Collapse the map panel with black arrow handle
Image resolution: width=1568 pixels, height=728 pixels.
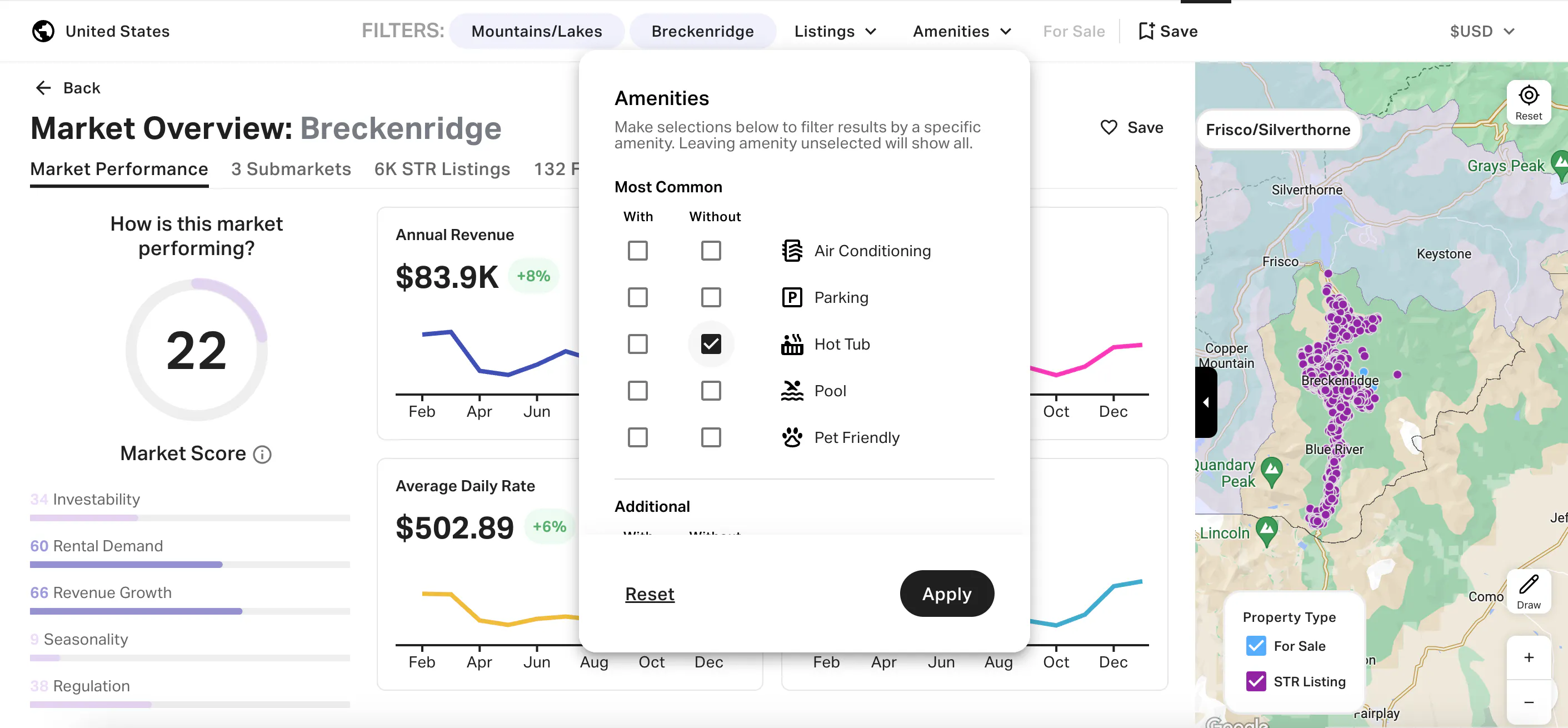[1206, 402]
